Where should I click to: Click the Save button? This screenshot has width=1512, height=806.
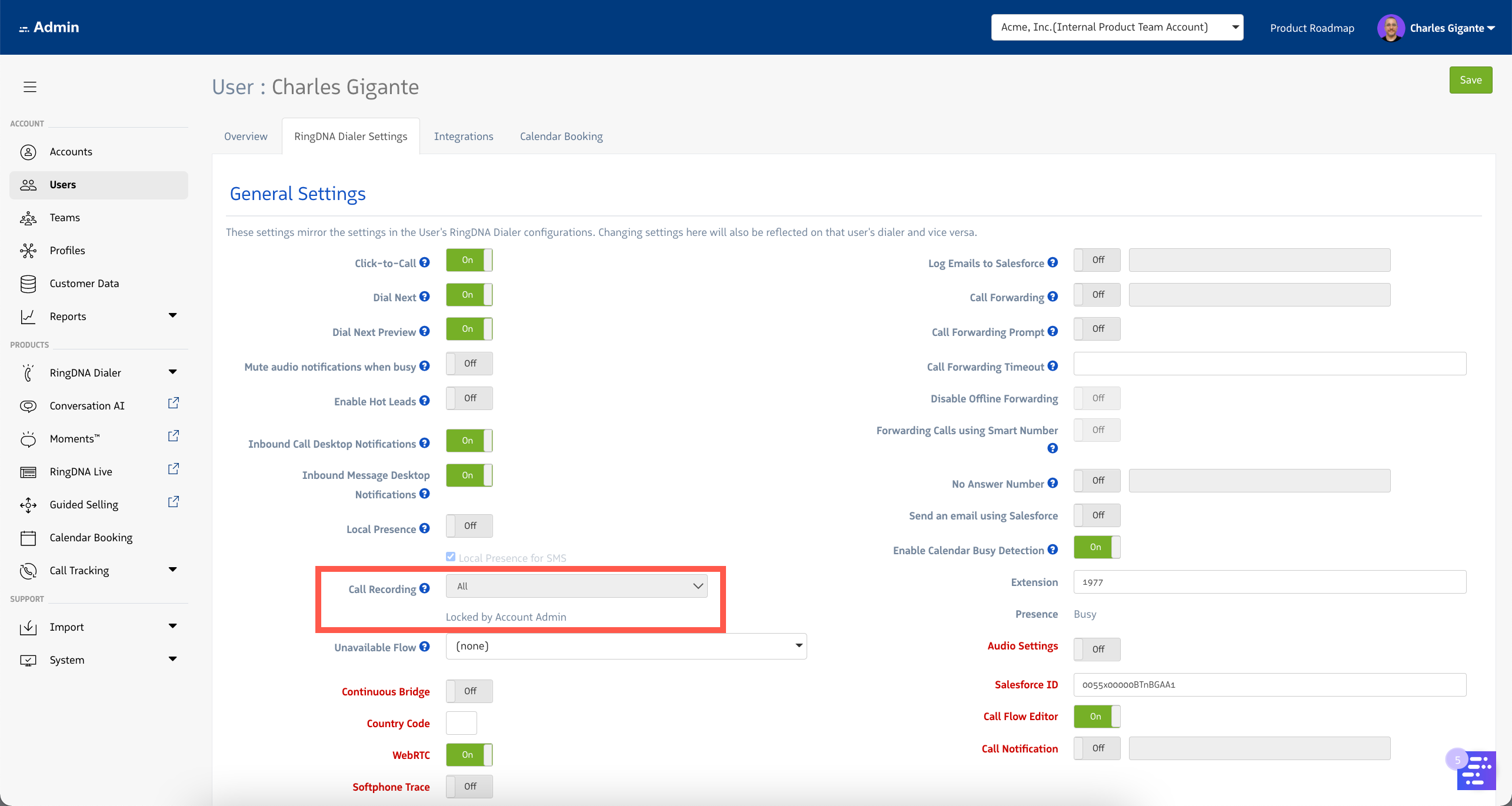point(1470,79)
